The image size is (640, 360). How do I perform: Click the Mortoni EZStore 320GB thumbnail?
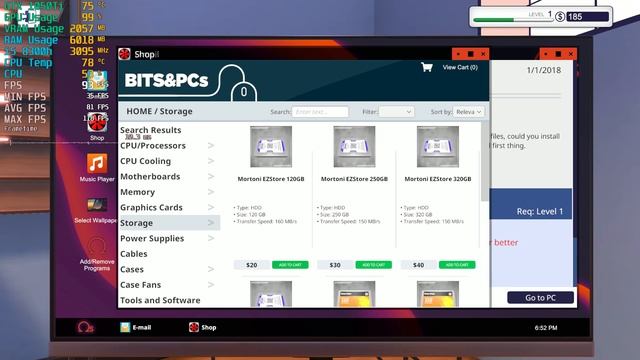tap(438, 147)
